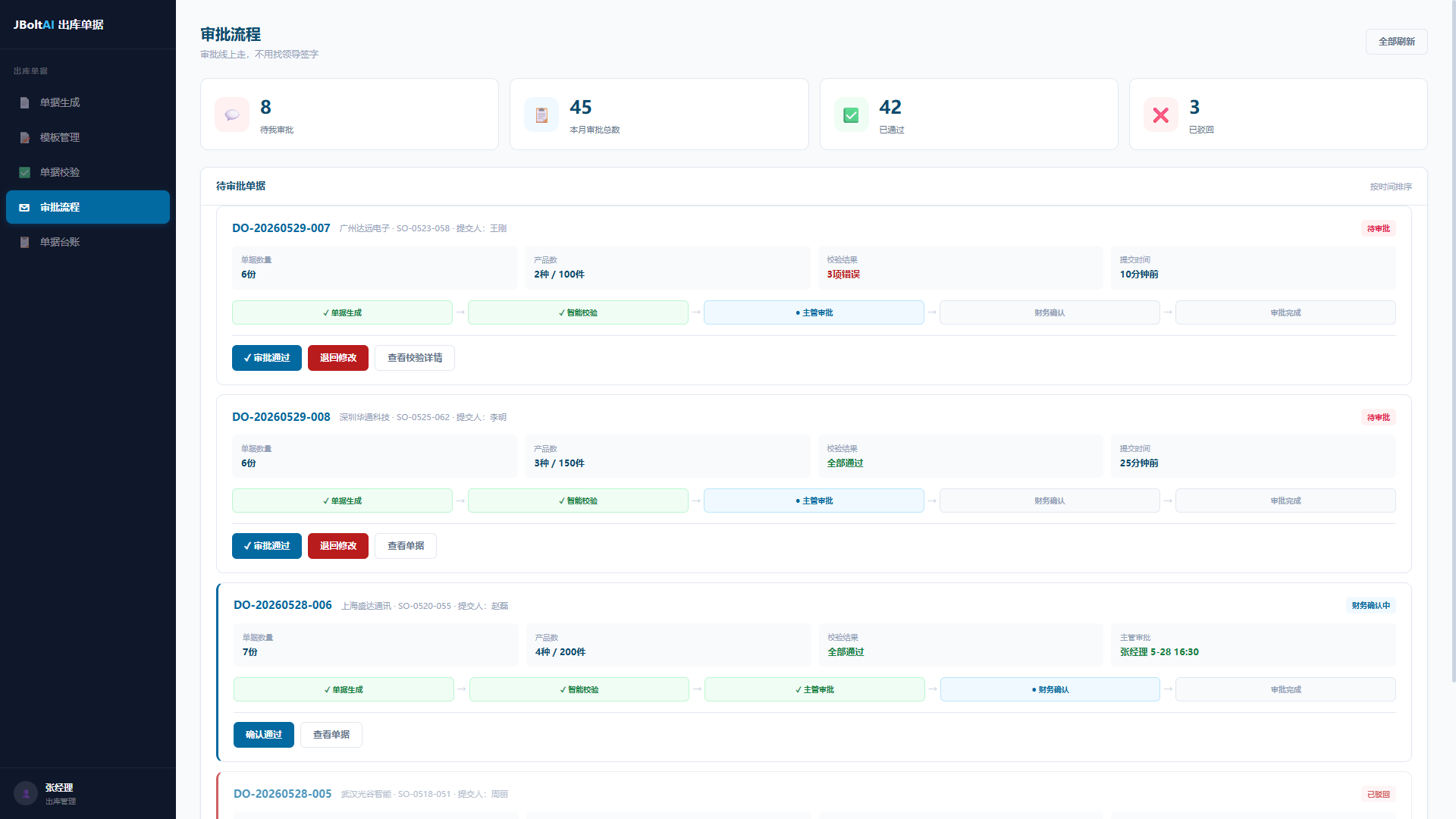The height and width of the screenshot is (819, 1456).
Task: Click the envelope icon for 审批流程
Action: coord(24,207)
